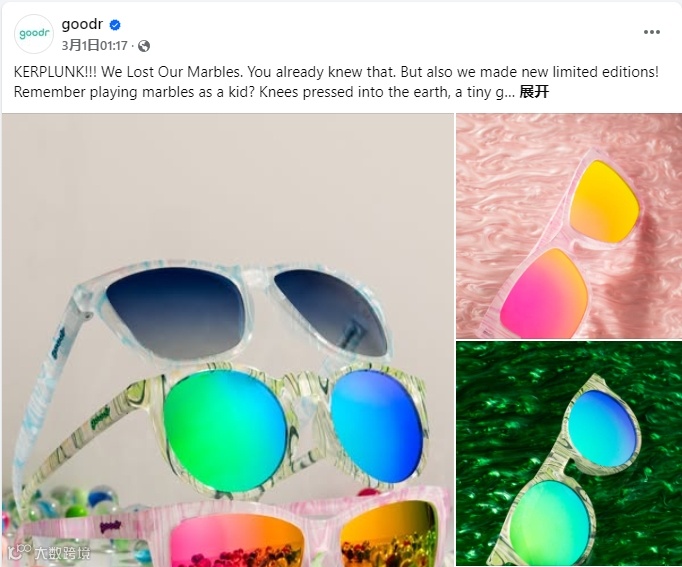Click the goodr page name
Image resolution: width=682 pixels, height=567 pixels.
[x=82, y=24]
